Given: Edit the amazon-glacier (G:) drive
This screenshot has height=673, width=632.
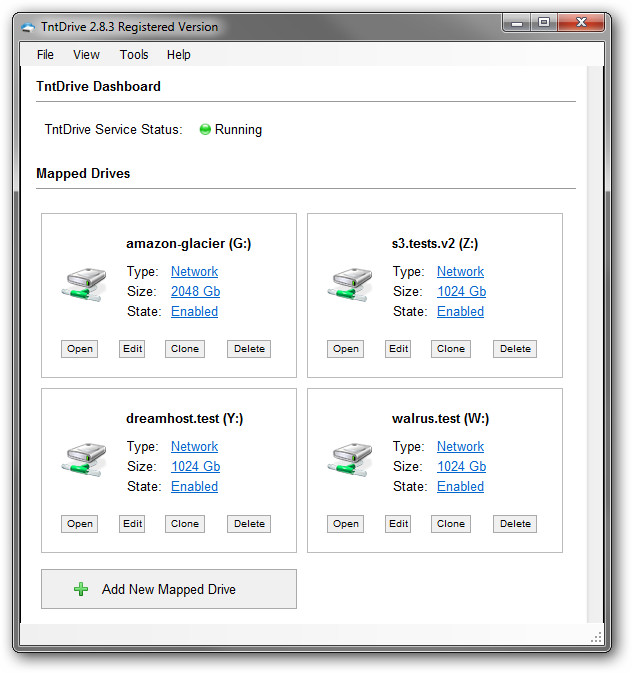Looking at the screenshot, I should coord(132,349).
